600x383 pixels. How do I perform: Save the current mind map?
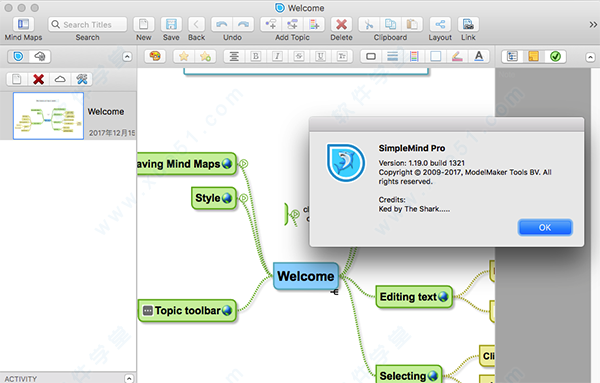[171, 24]
